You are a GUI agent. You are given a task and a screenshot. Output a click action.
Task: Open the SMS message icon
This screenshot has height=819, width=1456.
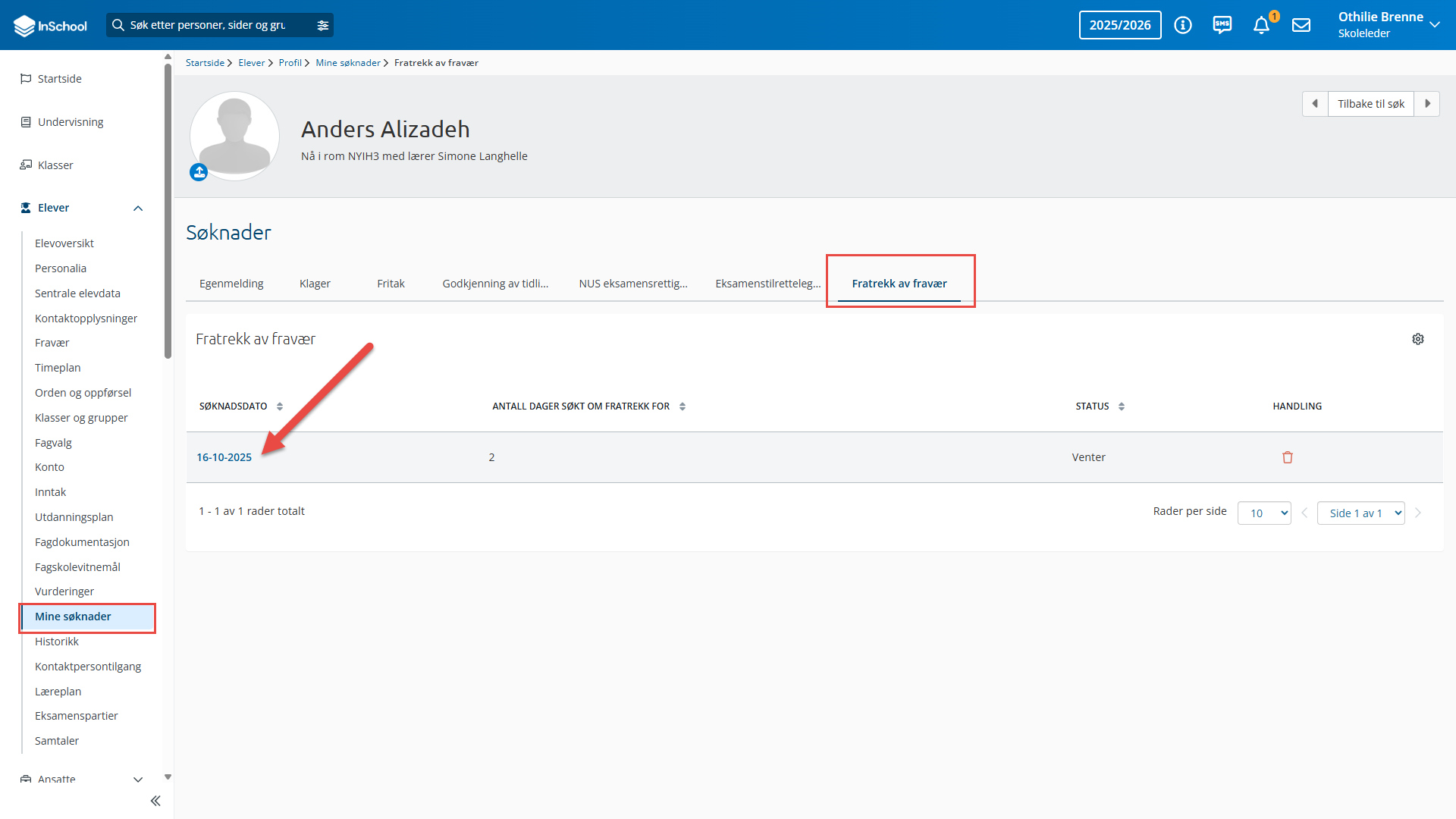click(1222, 25)
